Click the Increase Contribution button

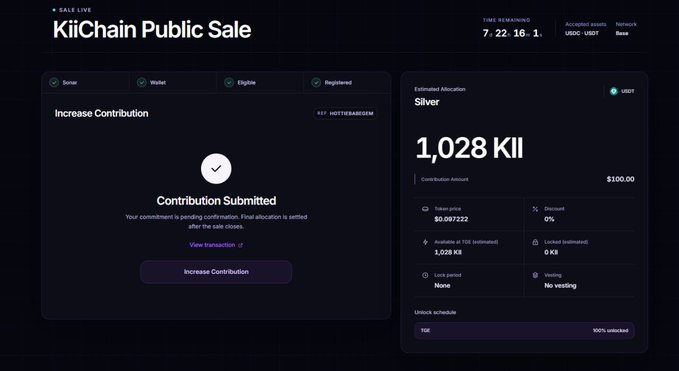coord(216,272)
